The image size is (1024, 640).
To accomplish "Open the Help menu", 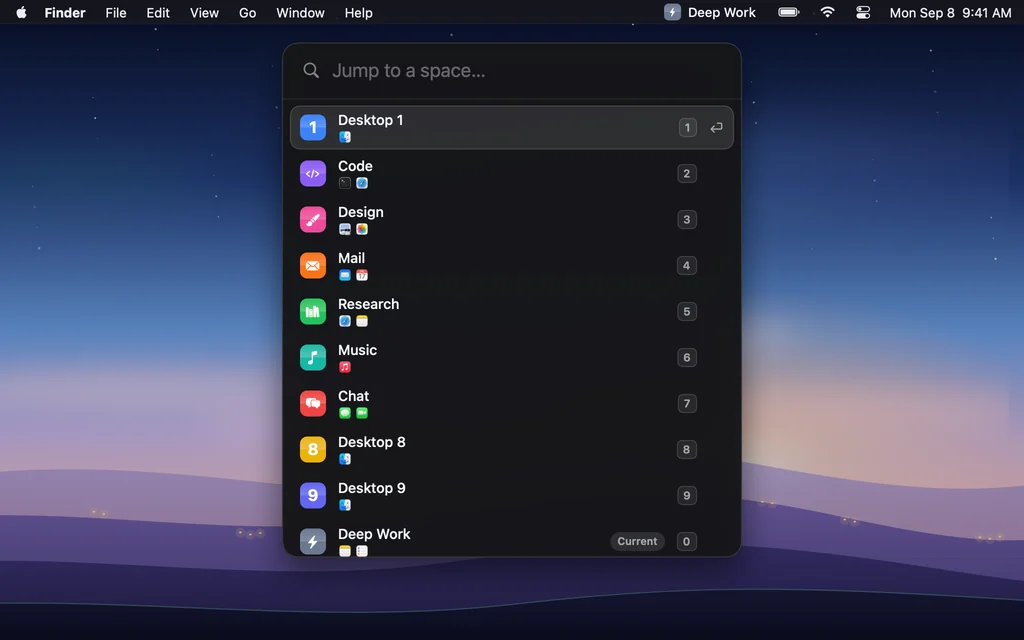I will [359, 12].
